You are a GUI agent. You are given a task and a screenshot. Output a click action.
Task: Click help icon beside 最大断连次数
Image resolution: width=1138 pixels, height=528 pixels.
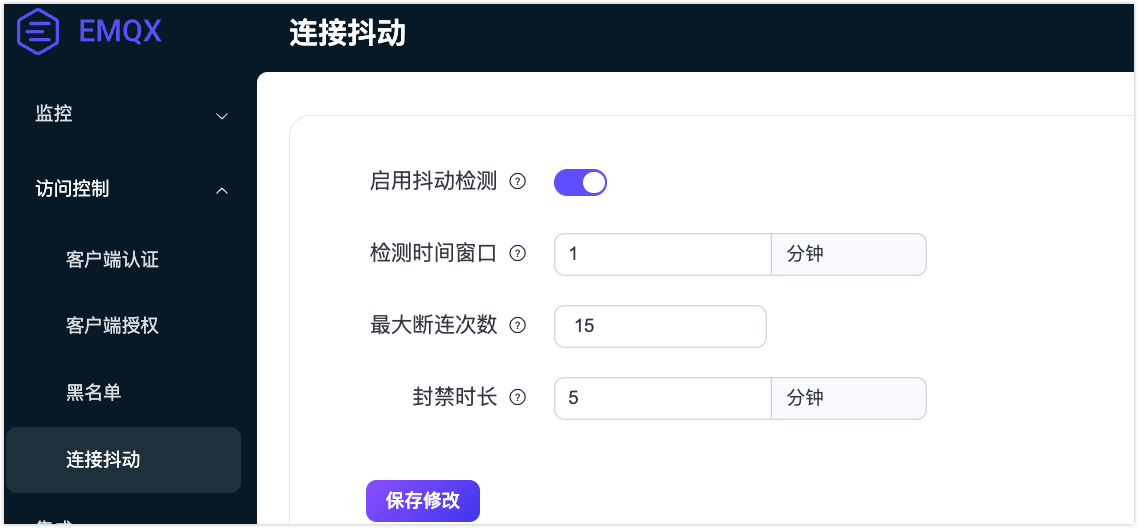[518, 325]
